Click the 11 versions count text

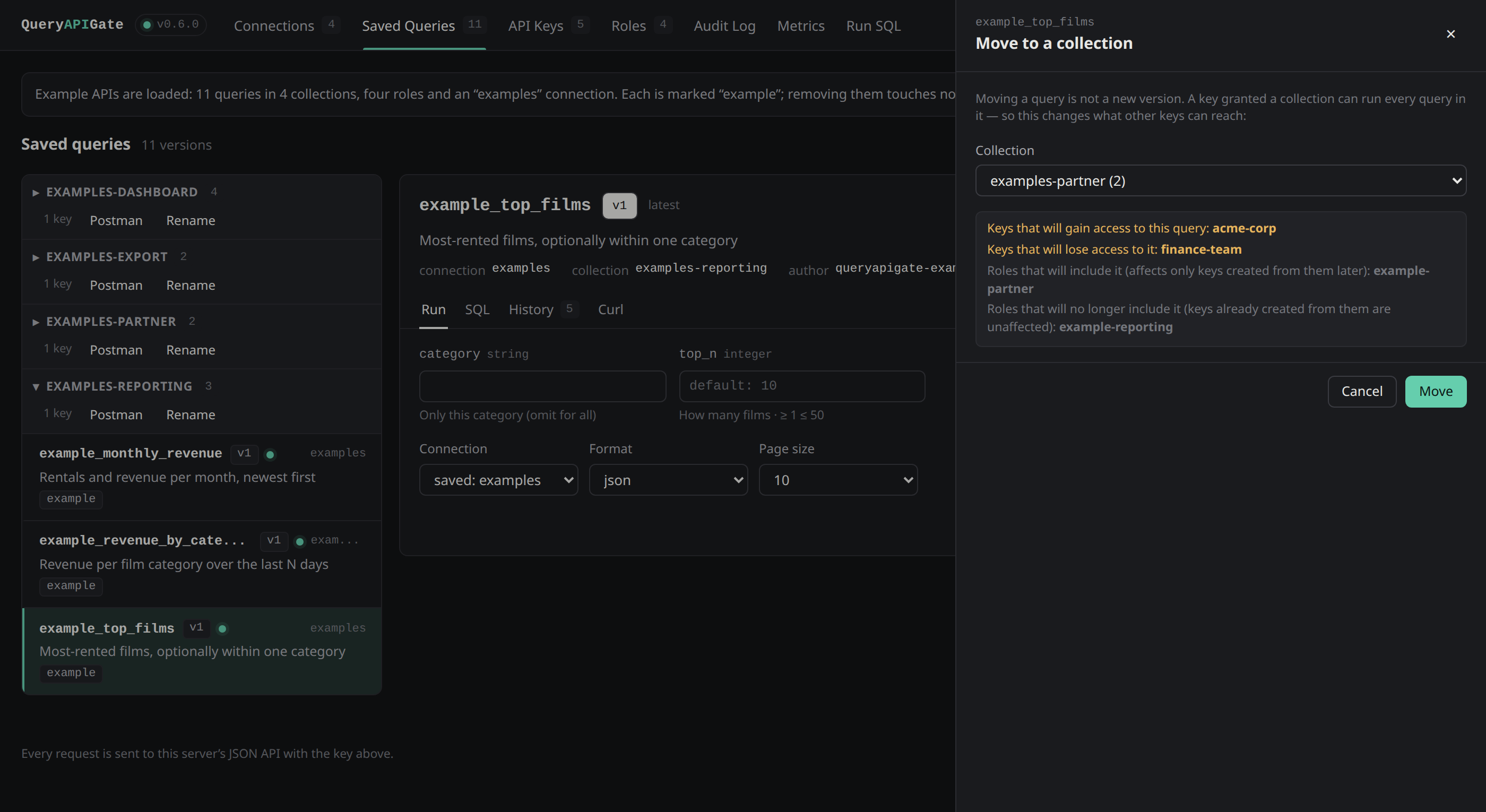177,145
